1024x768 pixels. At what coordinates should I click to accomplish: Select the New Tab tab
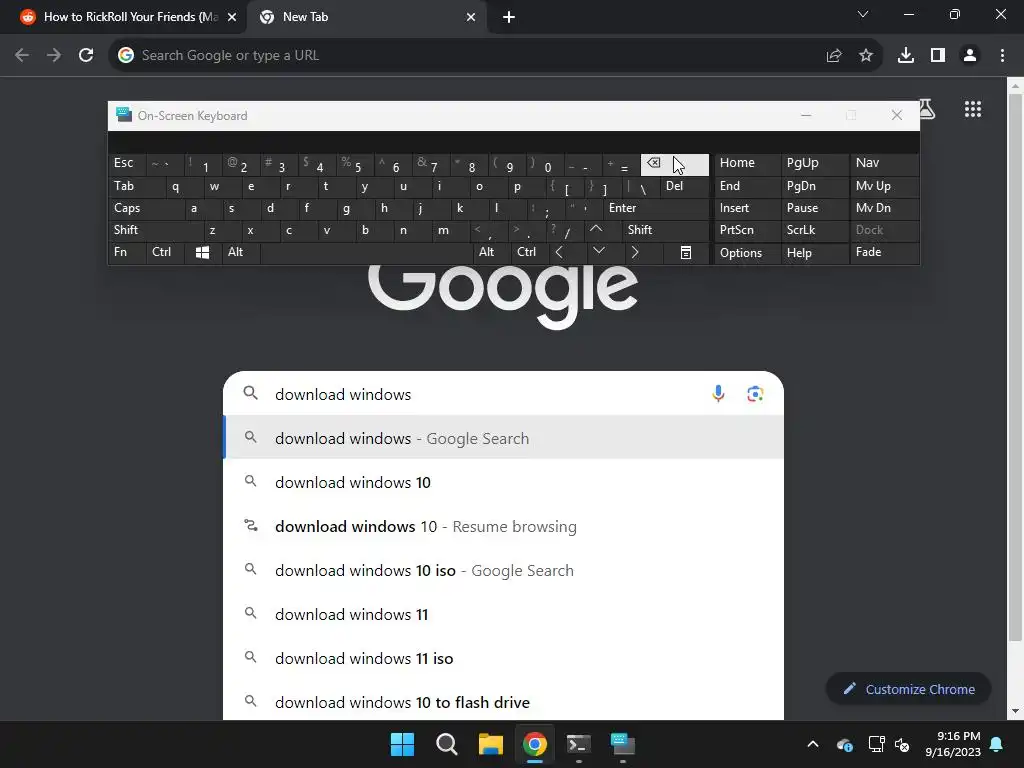(366, 17)
